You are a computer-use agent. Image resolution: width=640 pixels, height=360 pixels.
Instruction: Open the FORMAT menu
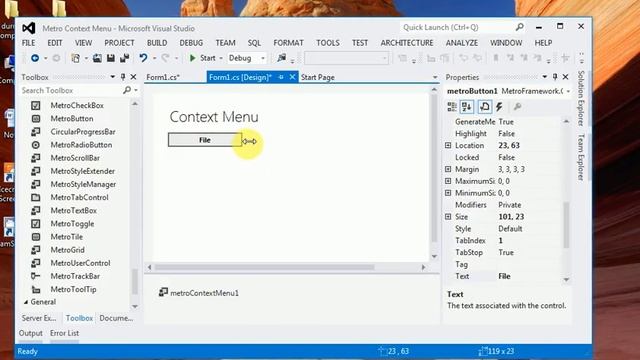289,43
